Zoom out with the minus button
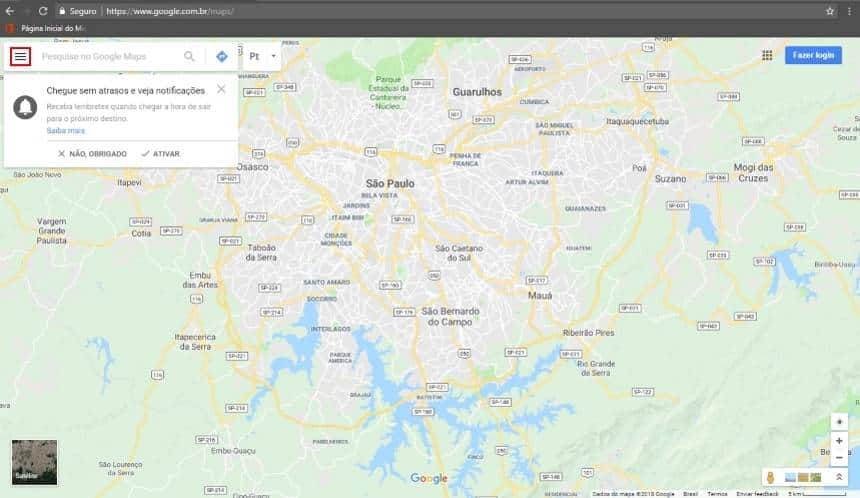This screenshot has height=498, width=860. point(839,457)
